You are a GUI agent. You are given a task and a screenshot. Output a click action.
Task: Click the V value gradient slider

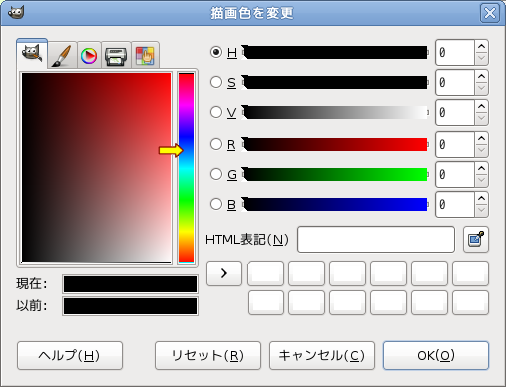click(x=335, y=112)
